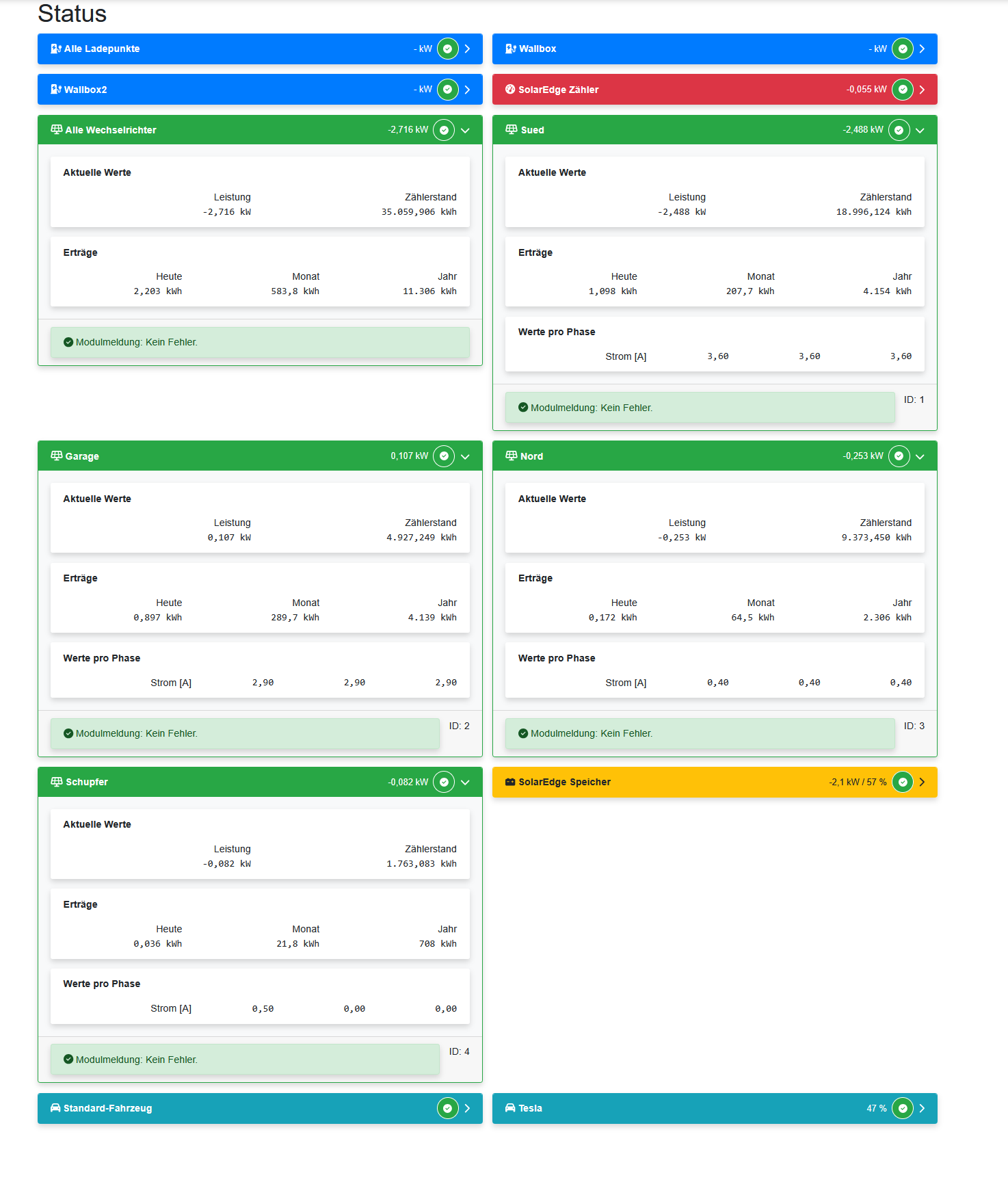The height and width of the screenshot is (1182, 1008).
Task: Click status check circle on Nord header
Action: coord(899,456)
